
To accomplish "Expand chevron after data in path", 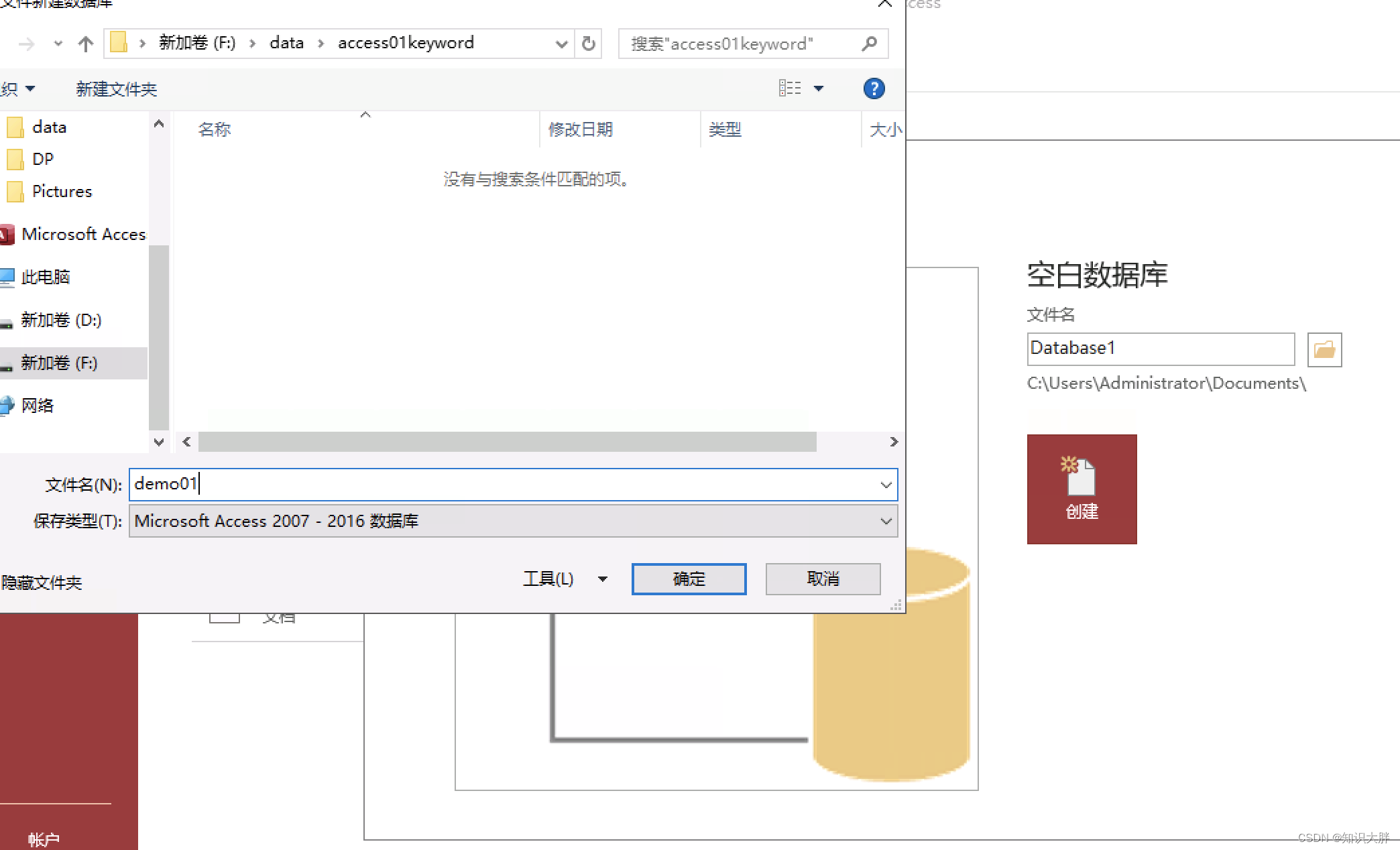I will (321, 44).
